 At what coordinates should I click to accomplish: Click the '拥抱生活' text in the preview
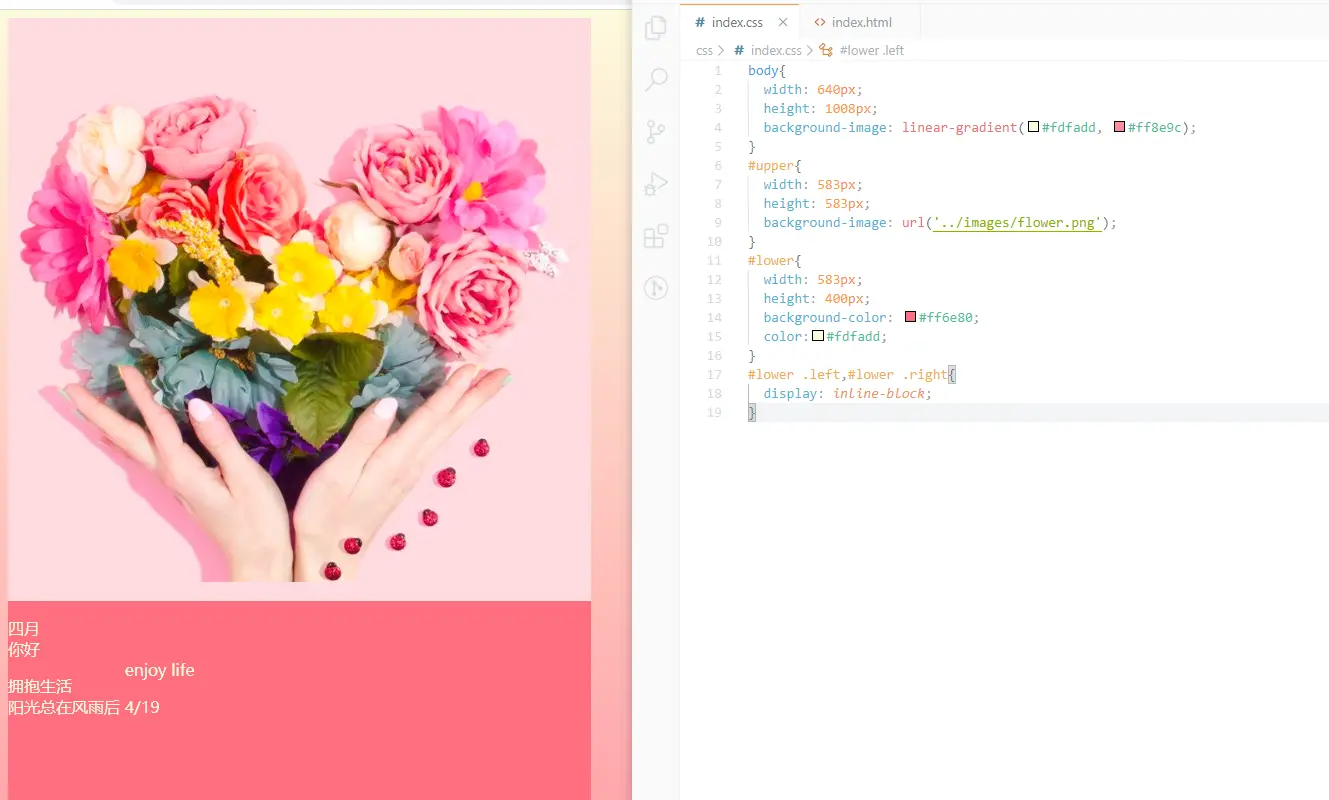pos(40,687)
